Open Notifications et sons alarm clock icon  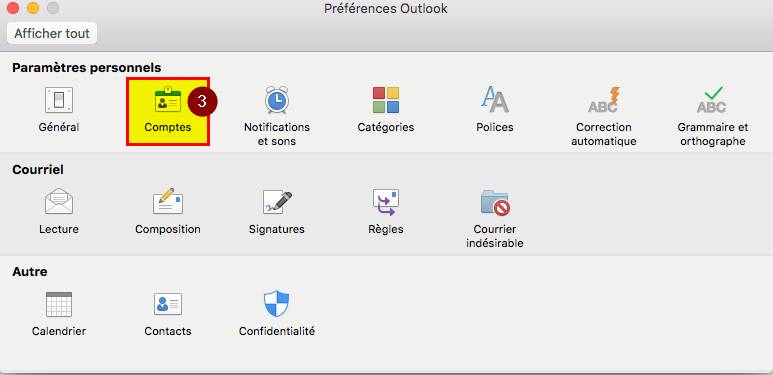pos(277,101)
